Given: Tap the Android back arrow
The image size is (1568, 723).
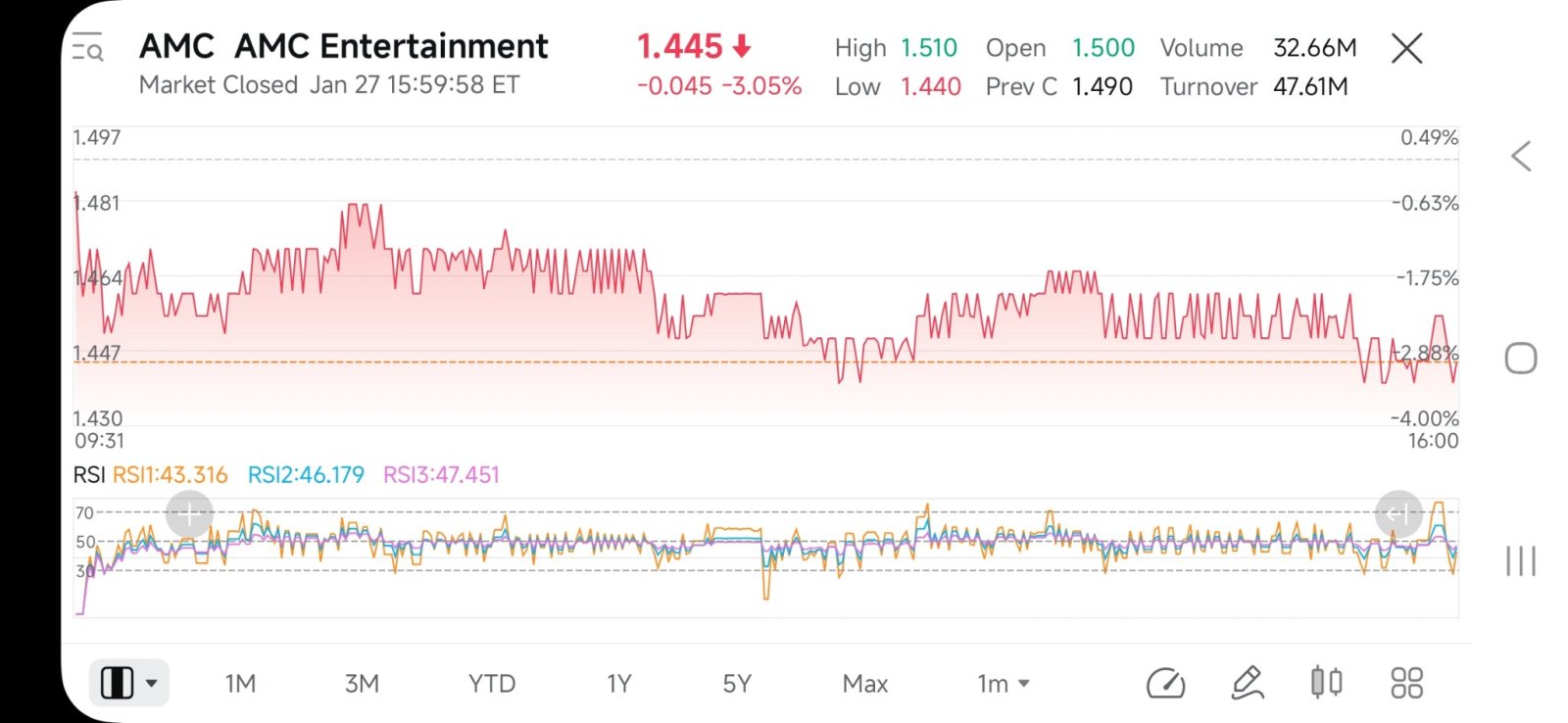Looking at the screenshot, I should point(1521,156).
